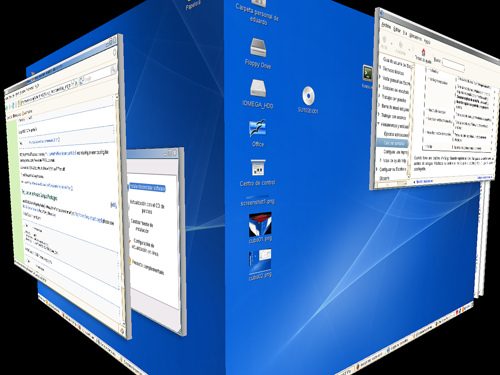Open the terminal icon on the desktop
The height and width of the screenshot is (375, 500).
[x=368, y=74]
